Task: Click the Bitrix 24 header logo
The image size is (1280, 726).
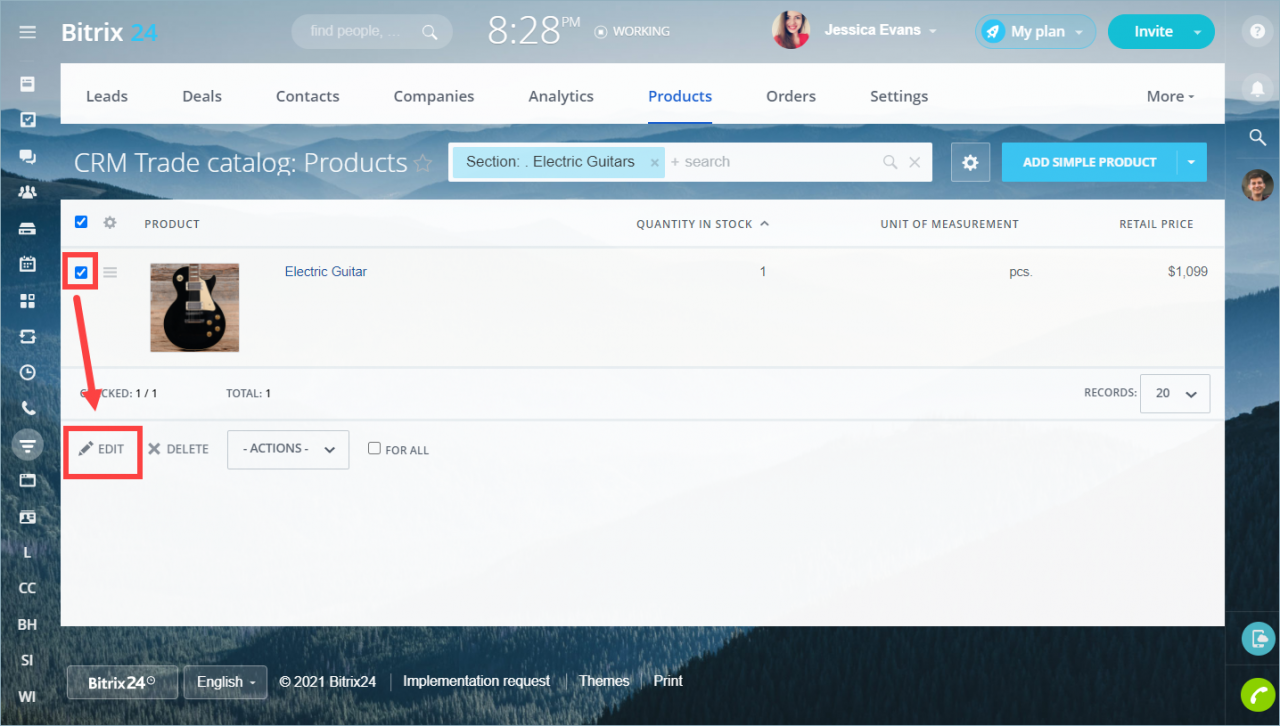Action: [x=109, y=32]
